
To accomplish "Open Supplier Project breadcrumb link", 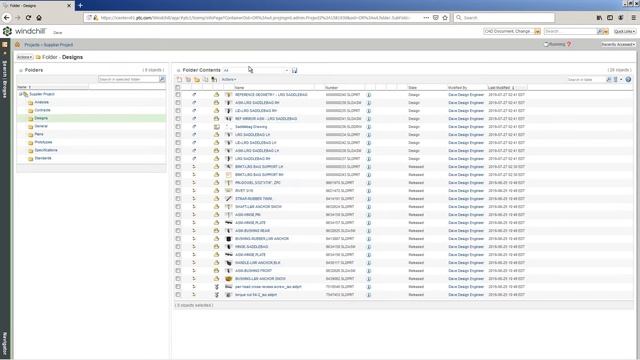I will click(58, 44).
